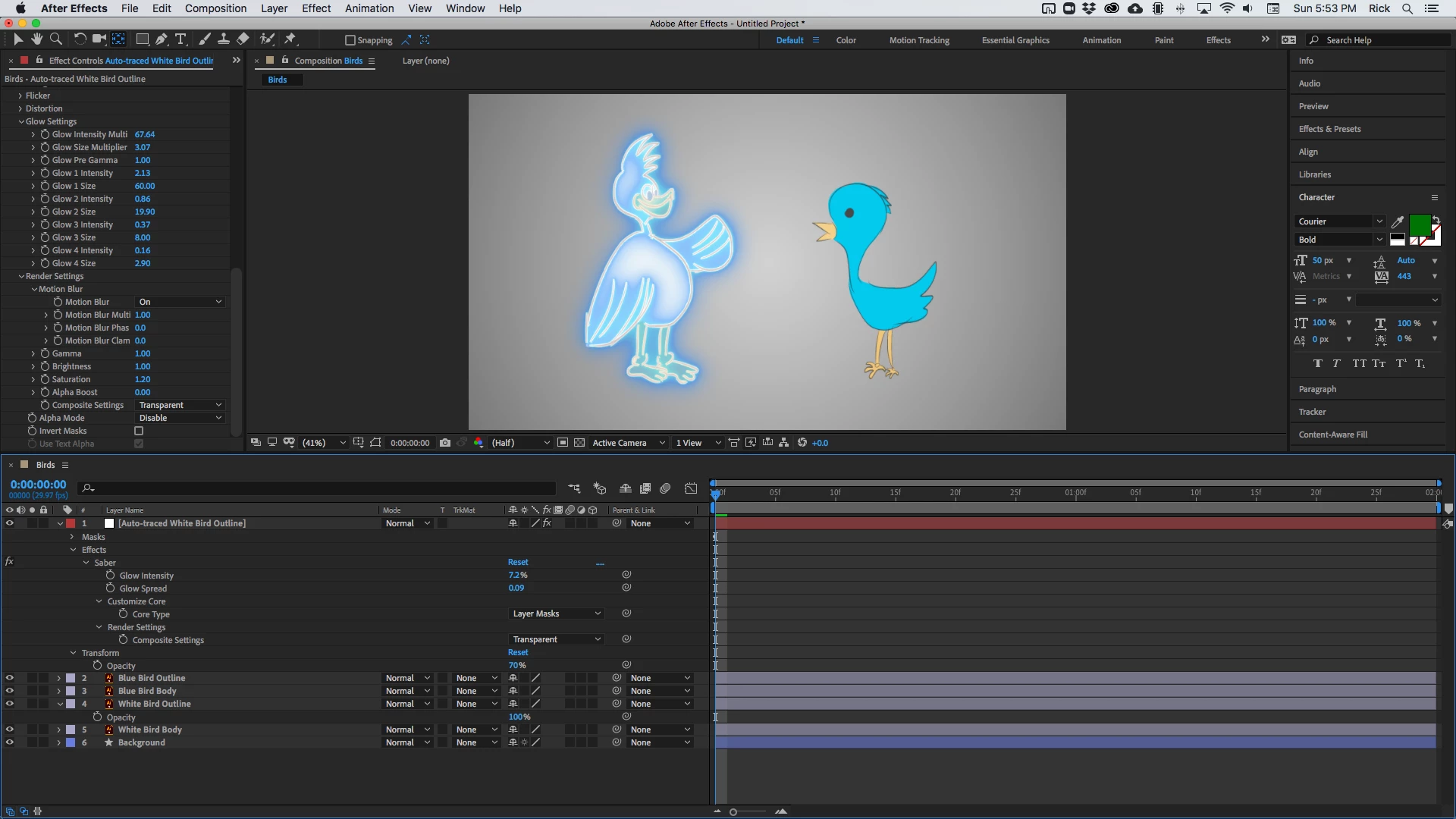This screenshot has height=819, width=1456.
Task: Open the Motion Blur dropdown
Action: coord(180,302)
